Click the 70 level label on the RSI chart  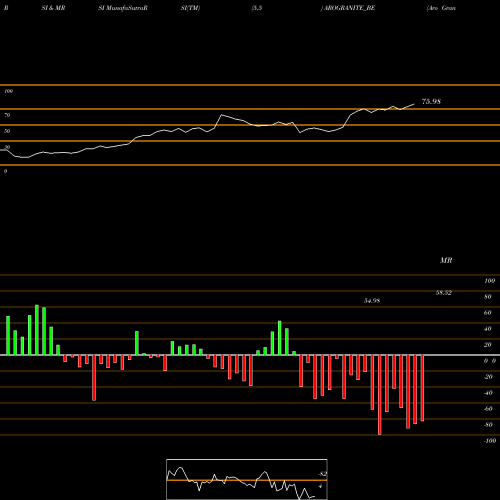(x=7, y=115)
